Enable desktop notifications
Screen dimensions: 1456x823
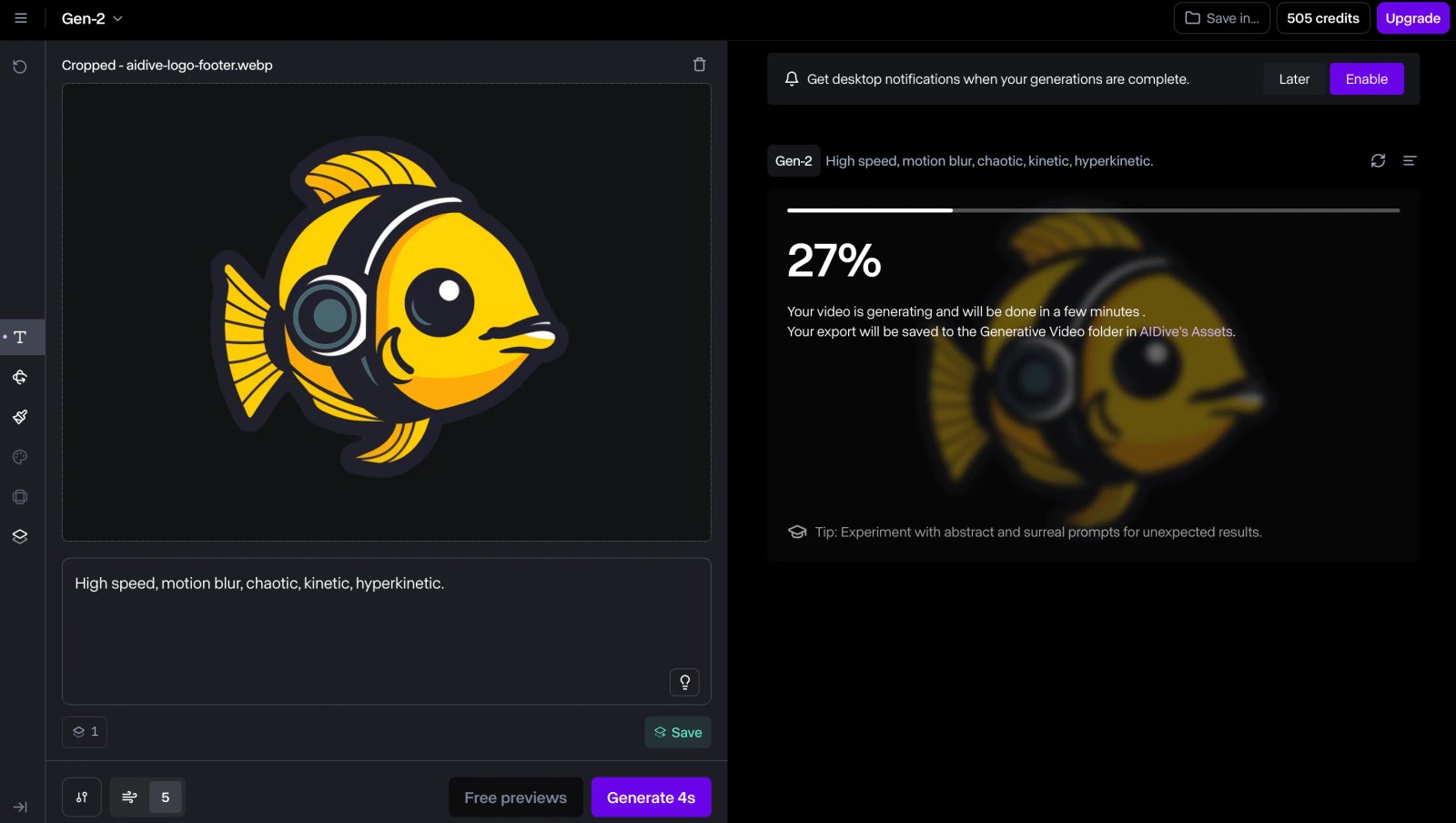point(1366,79)
